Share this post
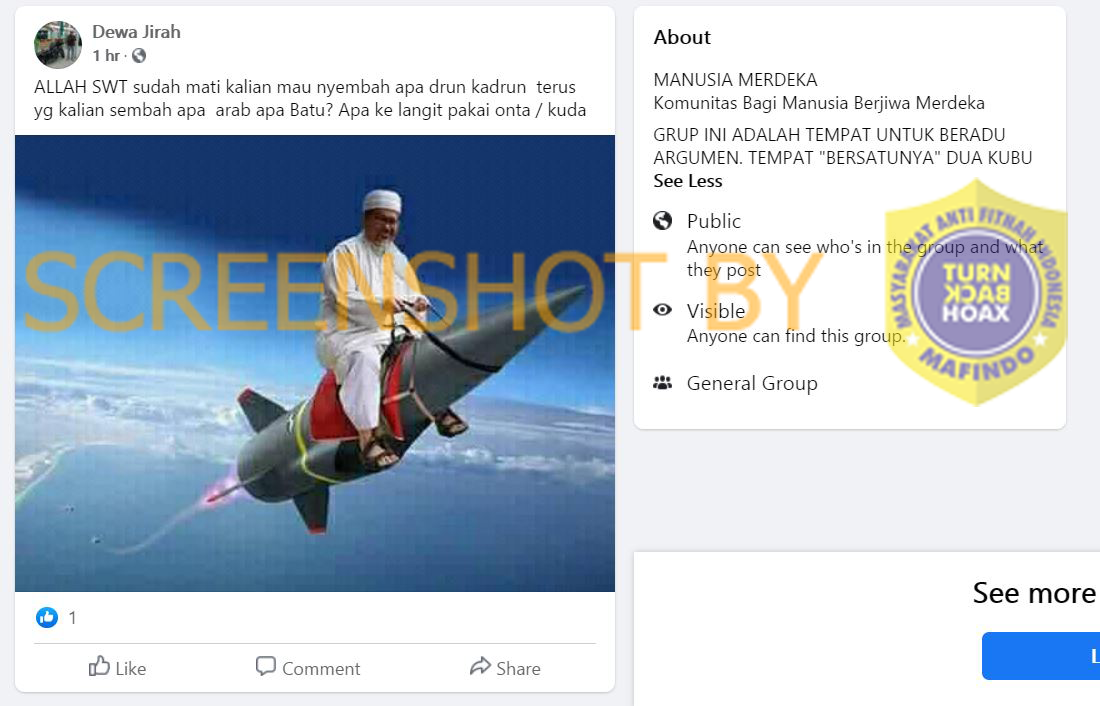1100x706 pixels. click(505, 667)
